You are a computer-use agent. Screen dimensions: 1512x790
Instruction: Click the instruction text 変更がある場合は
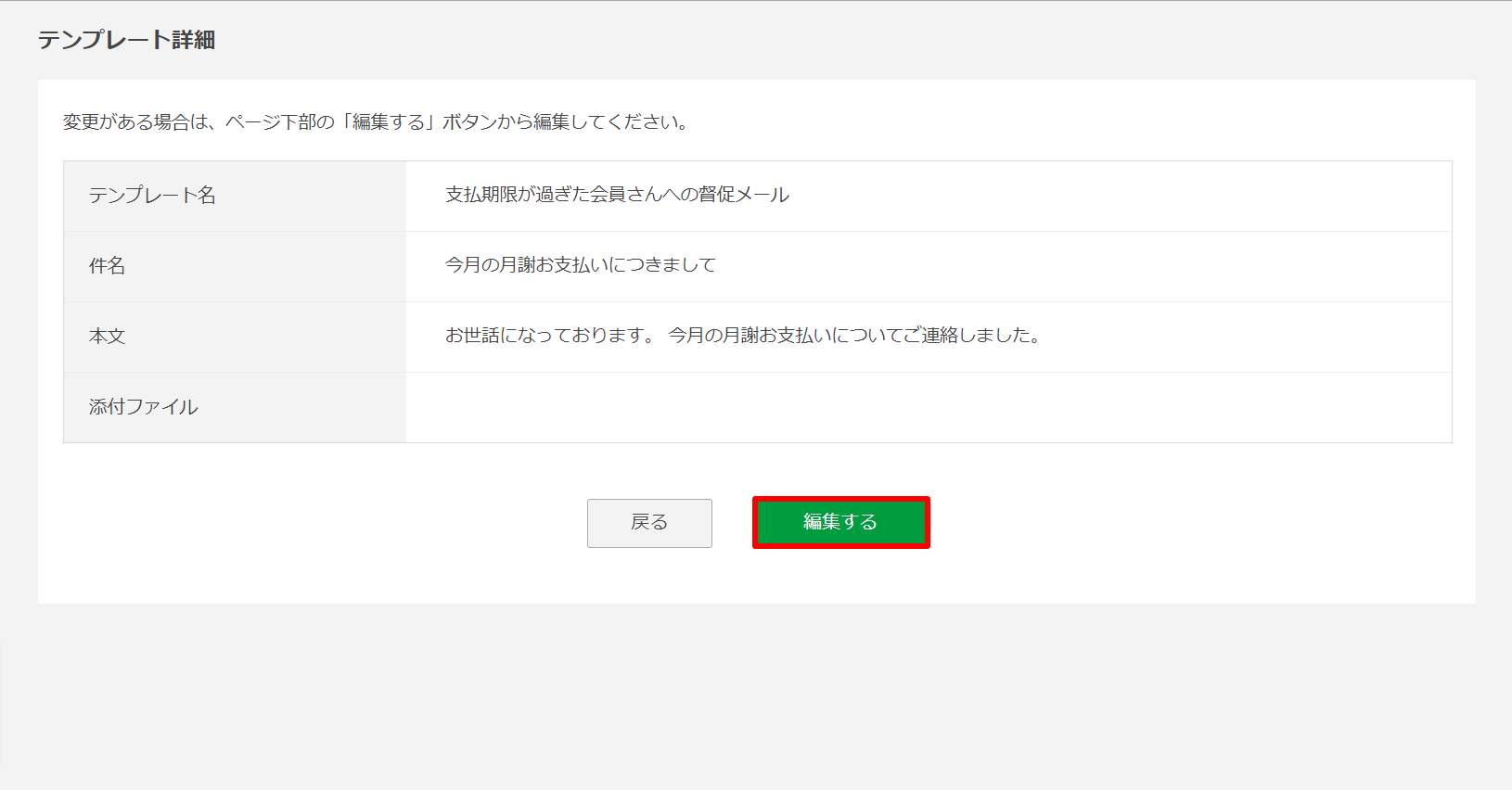(x=376, y=122)
